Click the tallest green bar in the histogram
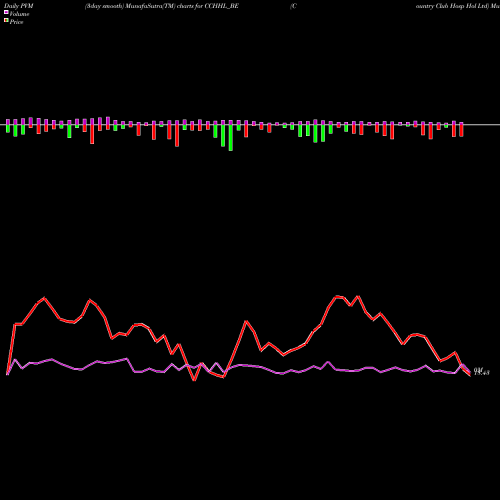This screenshot has height=500, width=500. coord(231,138)
